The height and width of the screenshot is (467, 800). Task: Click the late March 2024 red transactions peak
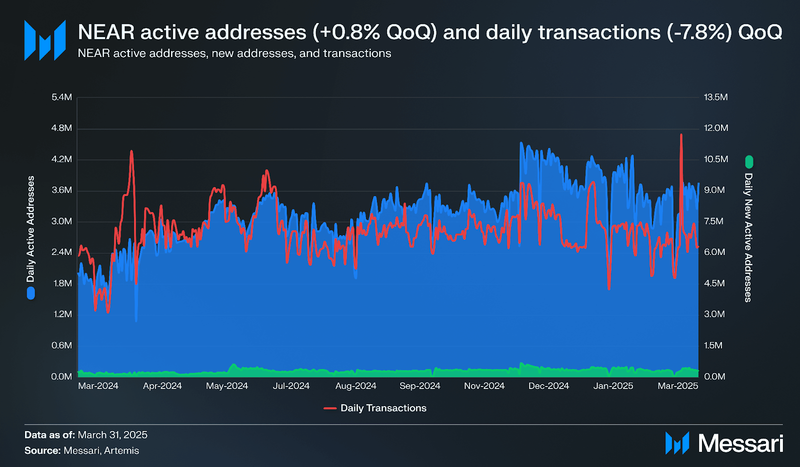pos(132,152)
